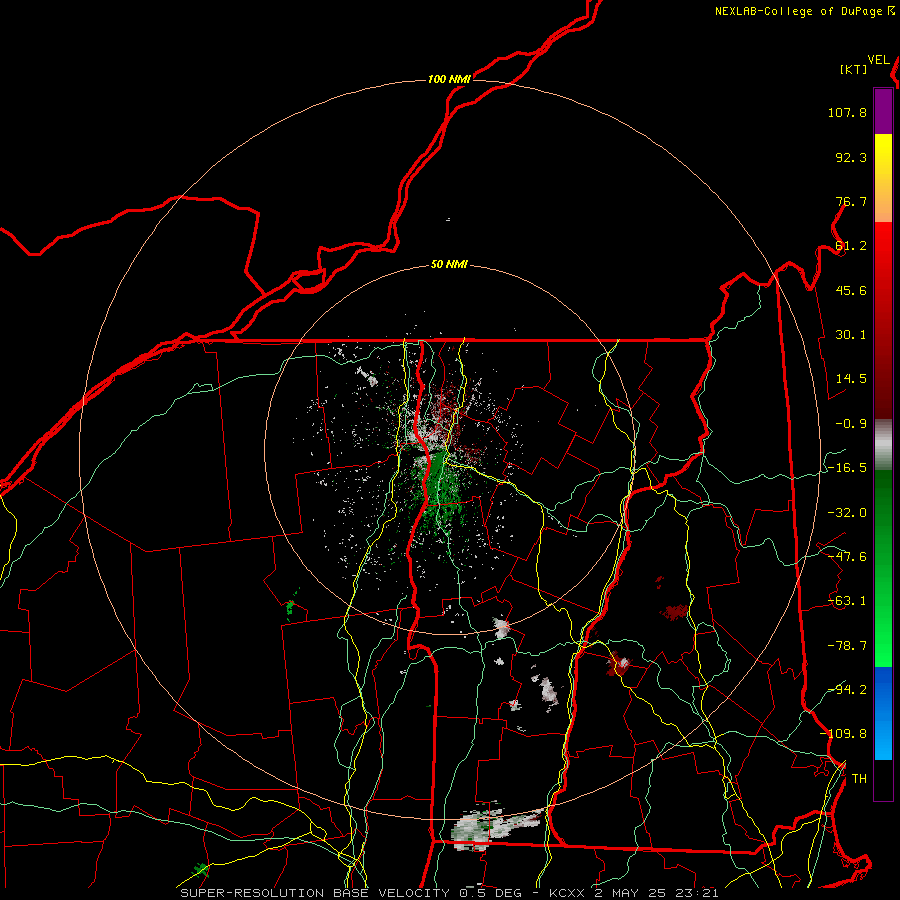Click the -16.5 legend value
The width and height of the screenshot is (900, 900).
(847, 468)
